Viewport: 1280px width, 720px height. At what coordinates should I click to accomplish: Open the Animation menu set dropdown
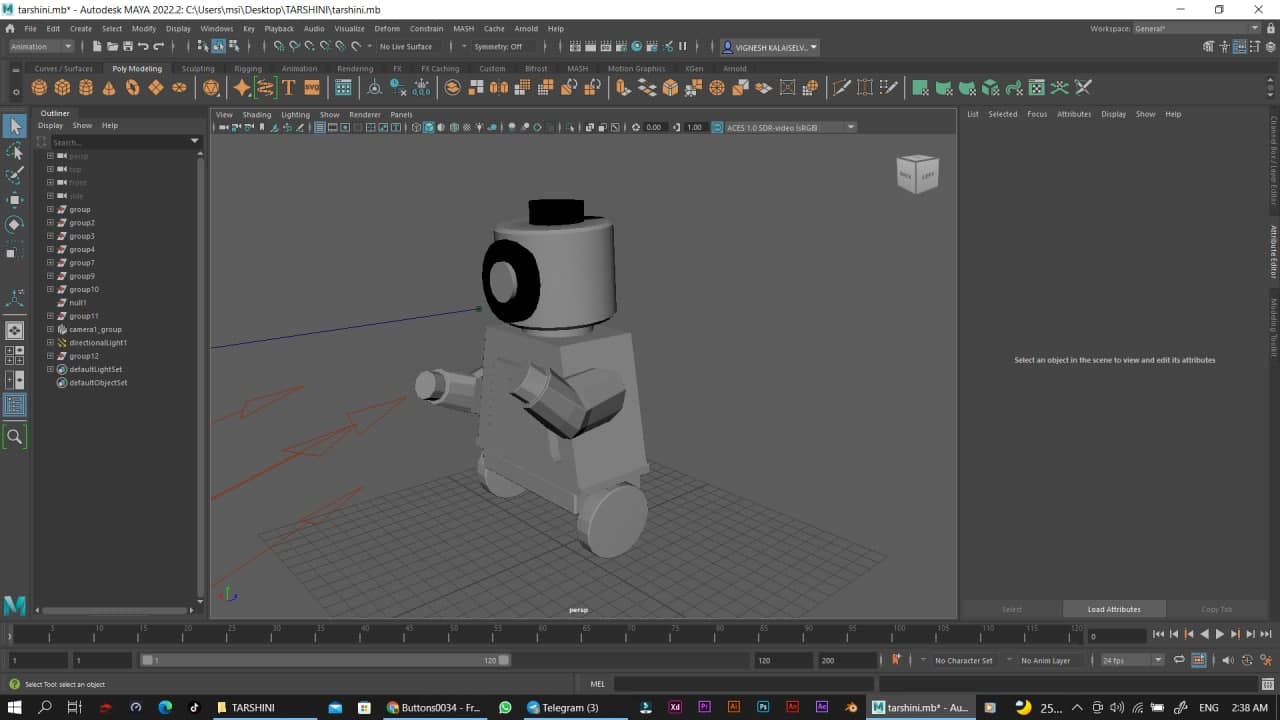point(42,46)
